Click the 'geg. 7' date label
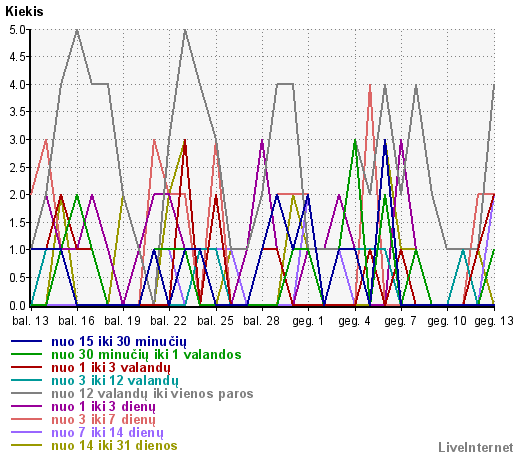 pos(400,321)
